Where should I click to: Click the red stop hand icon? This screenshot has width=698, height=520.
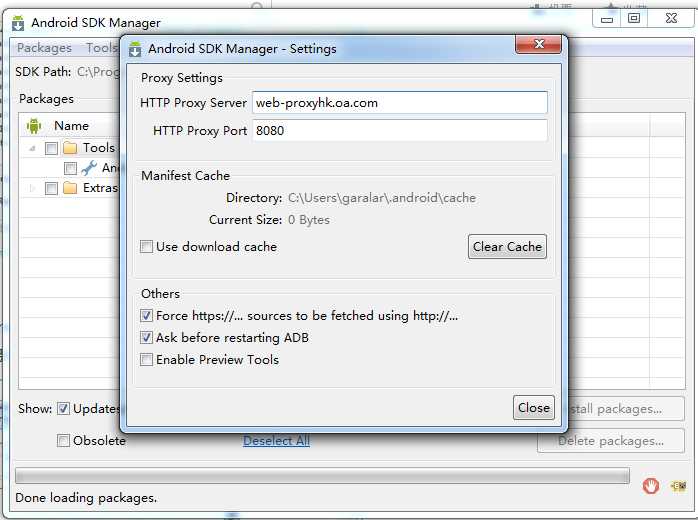[x=650, y=486]
